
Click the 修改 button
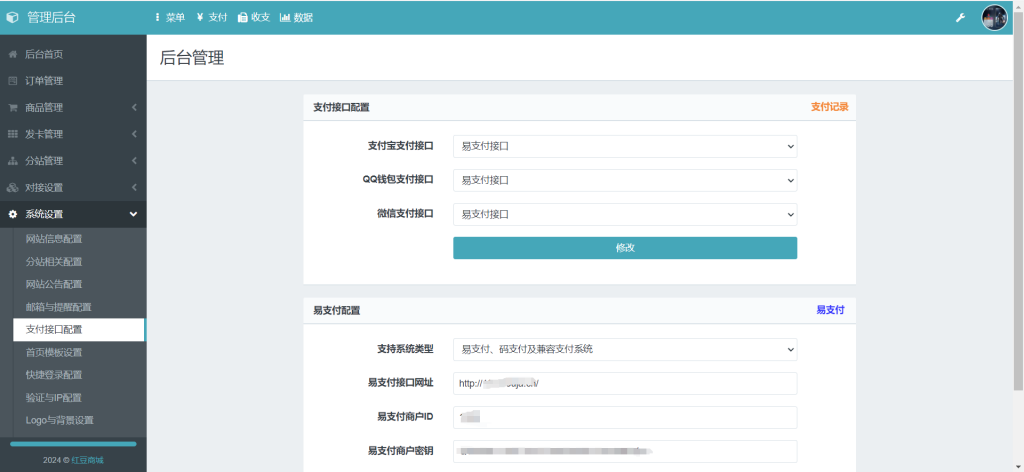(625, 248)
